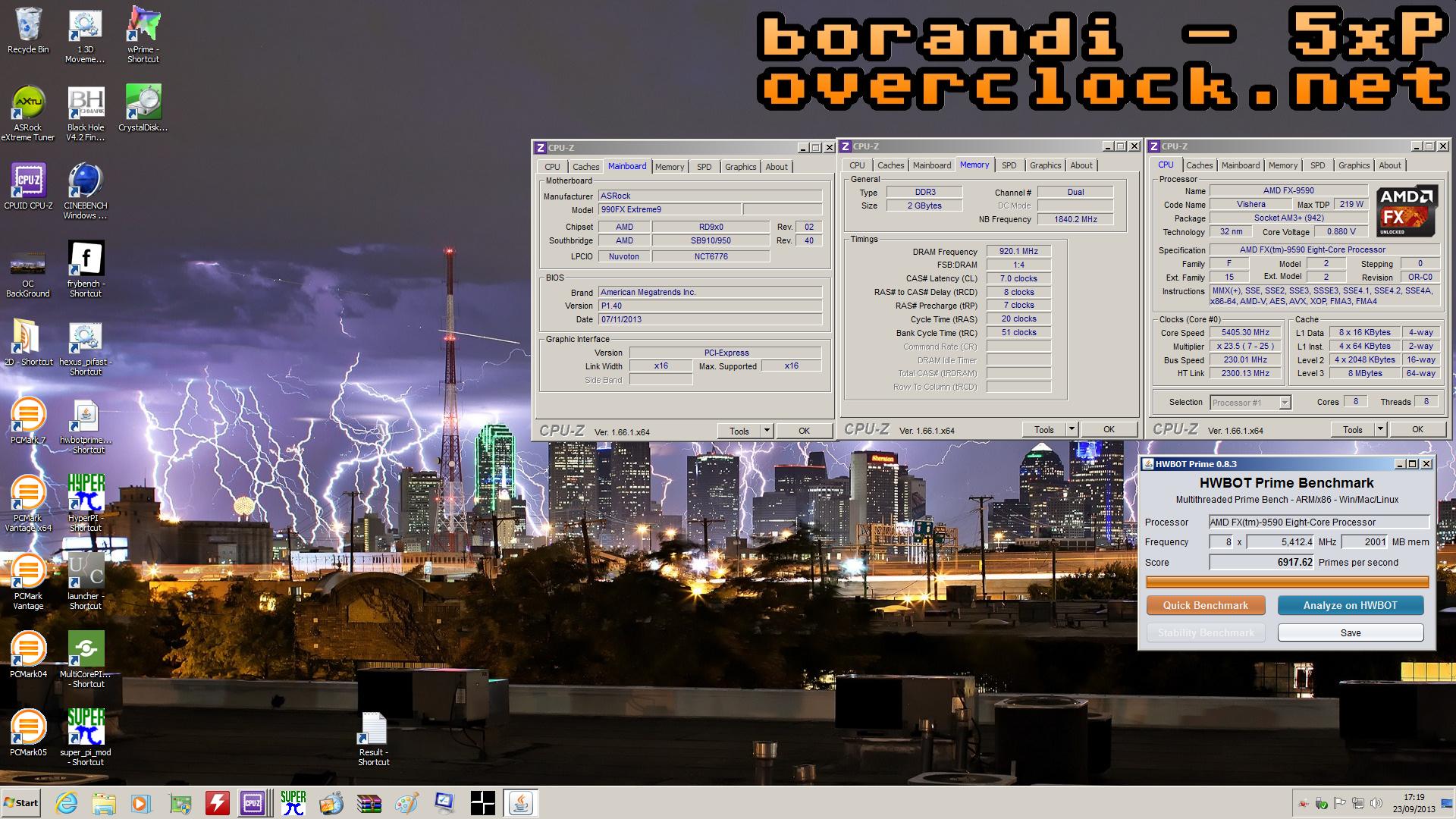Image resolution: width=1456 pixels, height=819 pixels.
Task: Open the hwbotprime shortcut on desktop
Action: coord(86,426)
